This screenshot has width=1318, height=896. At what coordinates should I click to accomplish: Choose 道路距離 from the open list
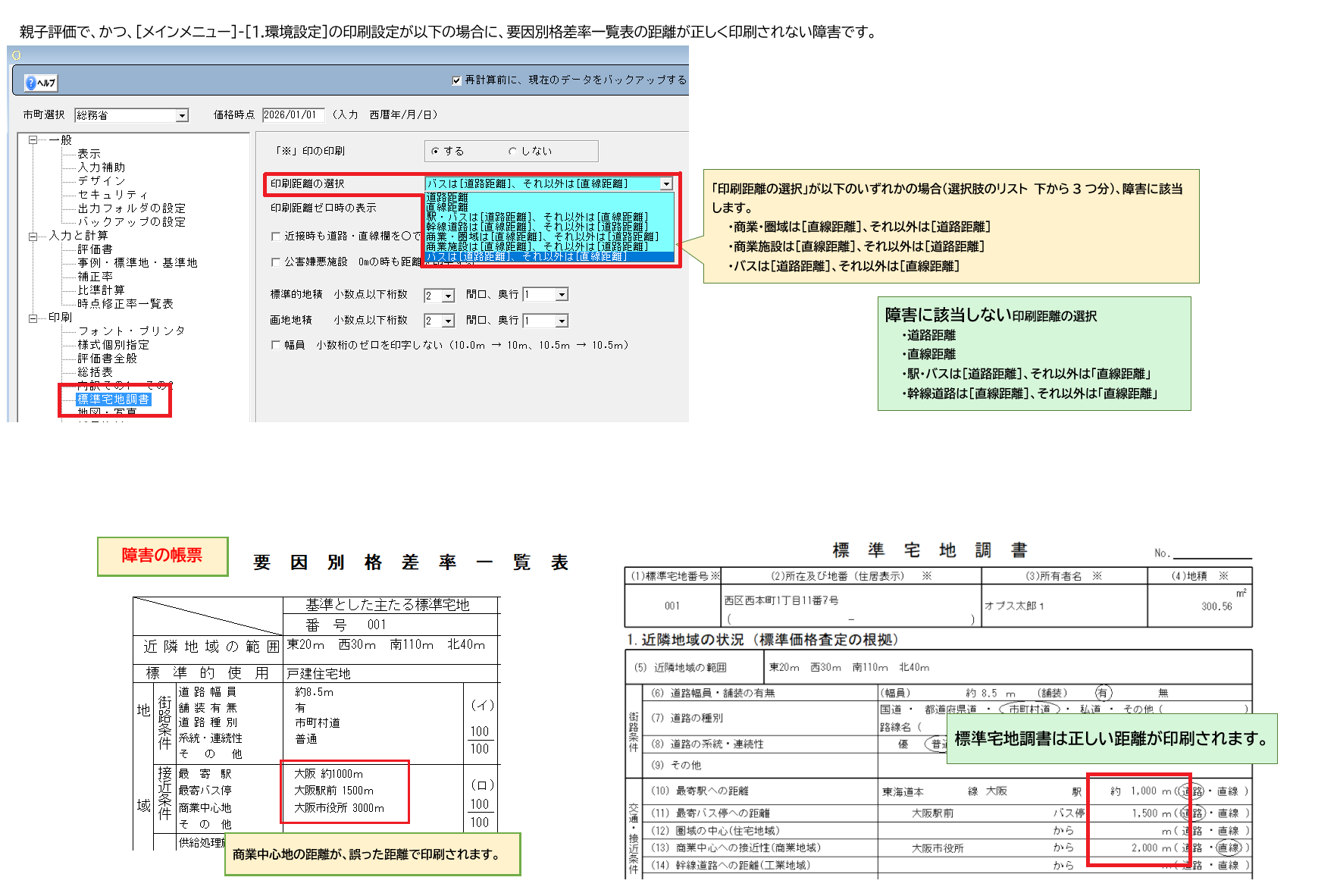[447, 197]
